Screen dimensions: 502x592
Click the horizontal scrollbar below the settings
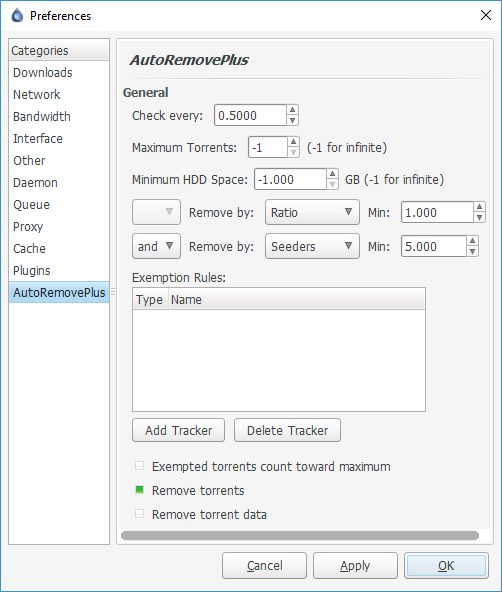coord(300,535)
